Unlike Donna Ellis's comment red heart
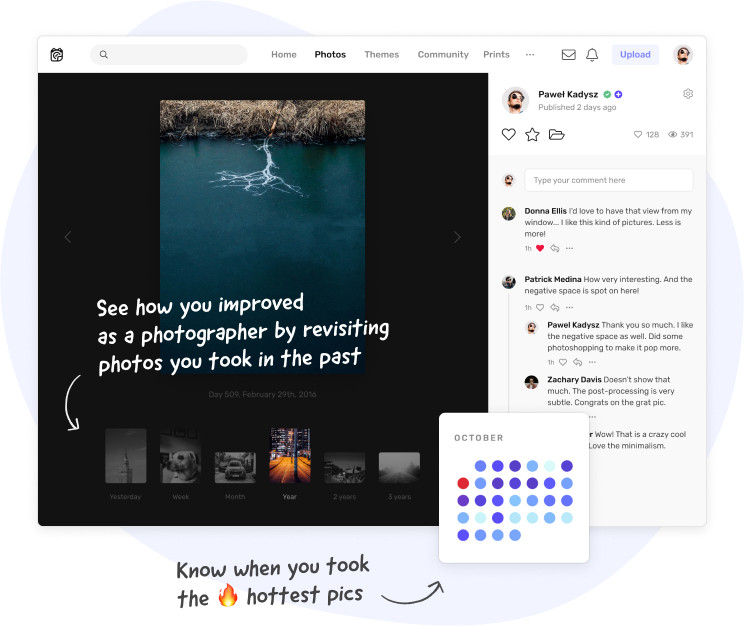The height and width of the screenshot is (627, 744). point(540,248)
